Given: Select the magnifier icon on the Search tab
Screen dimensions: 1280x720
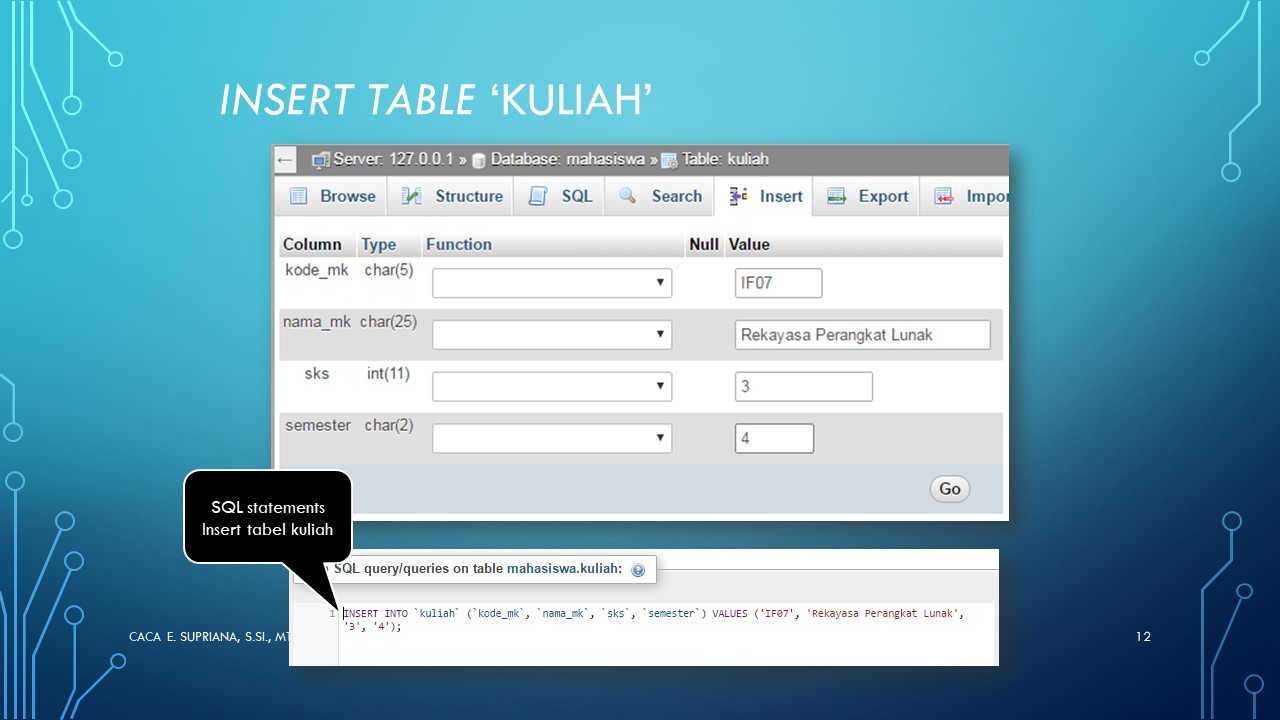Looking at the screenshot, I should click(626, 196).
